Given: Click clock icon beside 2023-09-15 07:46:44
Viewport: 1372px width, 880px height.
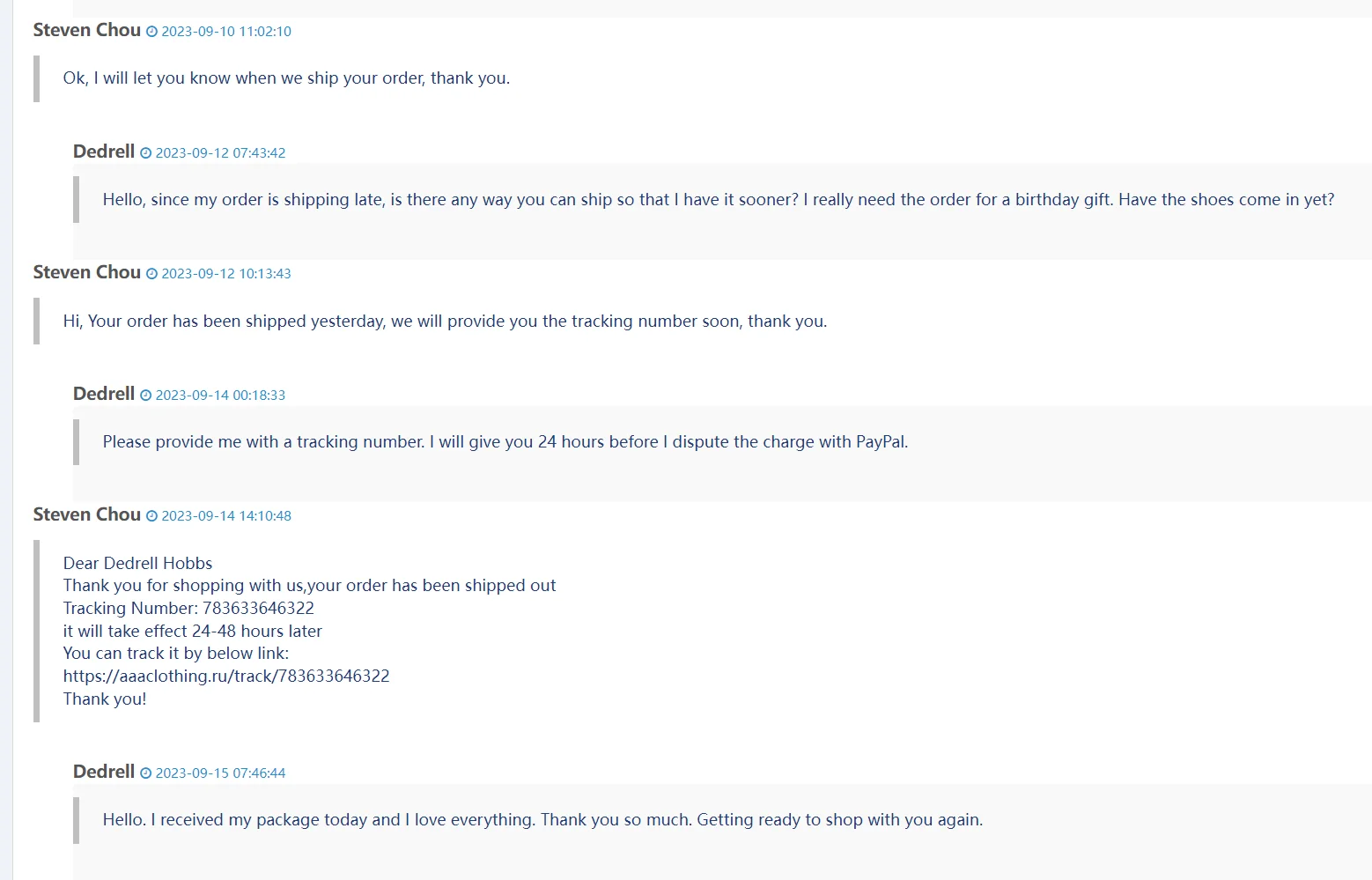Looking at the screenshot, I should coord(146,773).
